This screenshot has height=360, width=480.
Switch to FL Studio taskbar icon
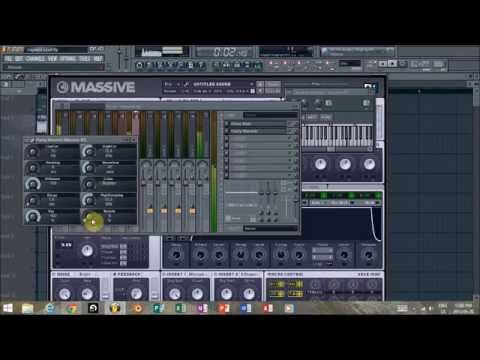[x=115, y=308]
